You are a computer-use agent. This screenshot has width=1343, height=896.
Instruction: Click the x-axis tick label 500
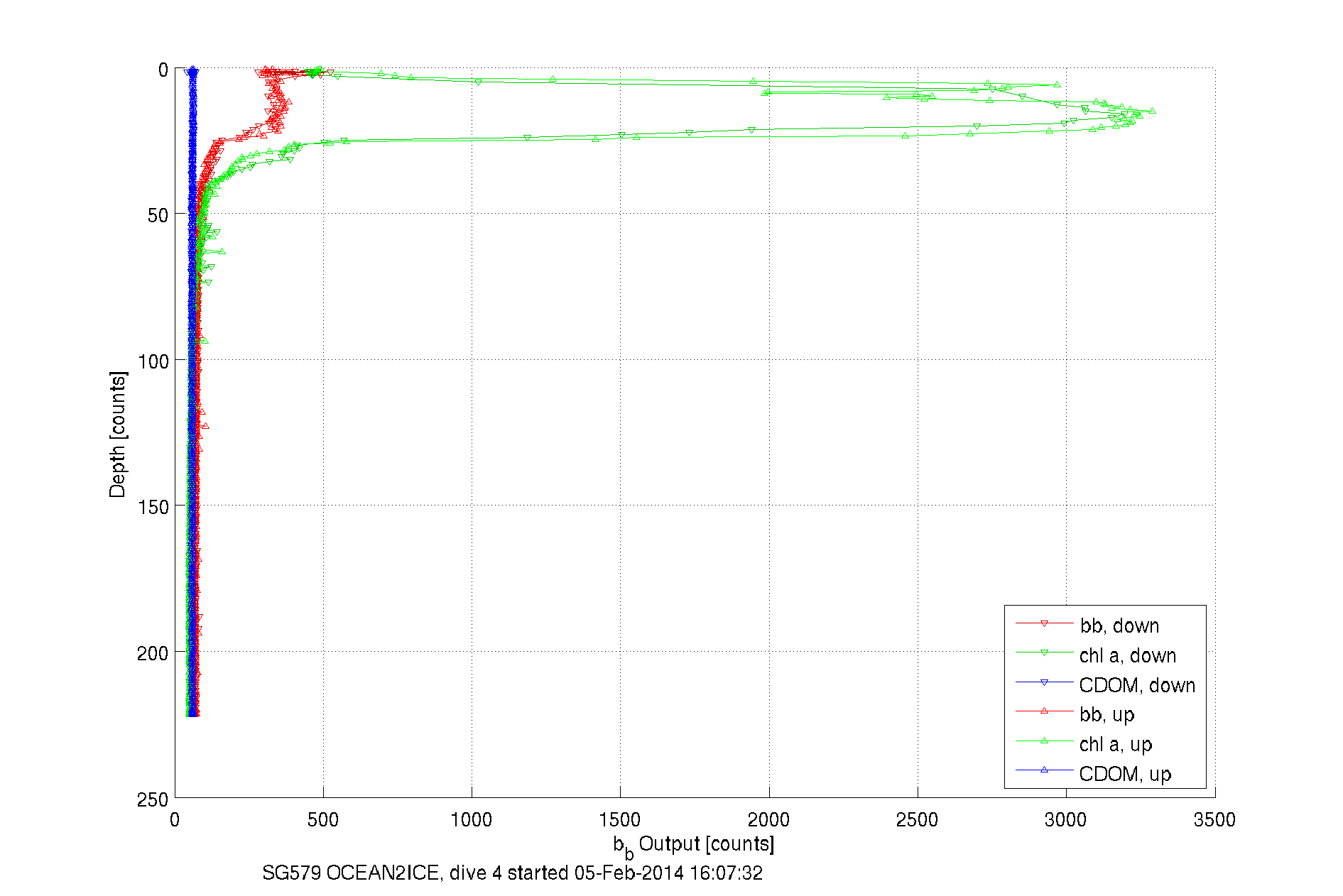[x=323, y=820]
